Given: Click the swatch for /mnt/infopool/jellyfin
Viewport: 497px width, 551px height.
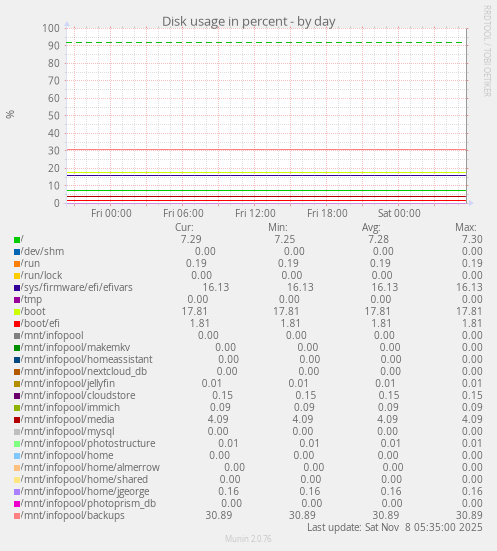Looking at the screenshot, I should [17, 384].
